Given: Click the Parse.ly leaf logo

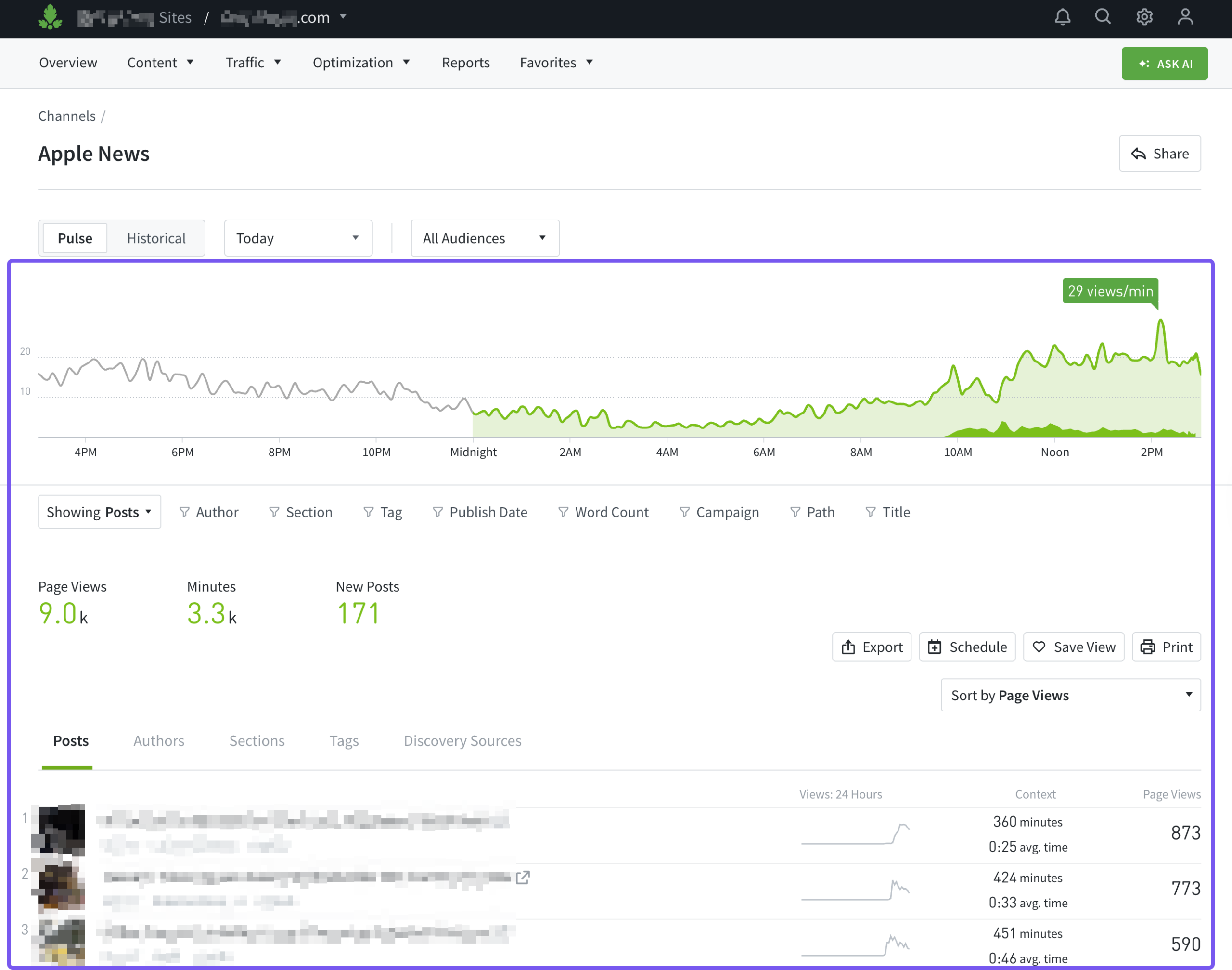Looking at the screenshot, I should coord(50,17).
